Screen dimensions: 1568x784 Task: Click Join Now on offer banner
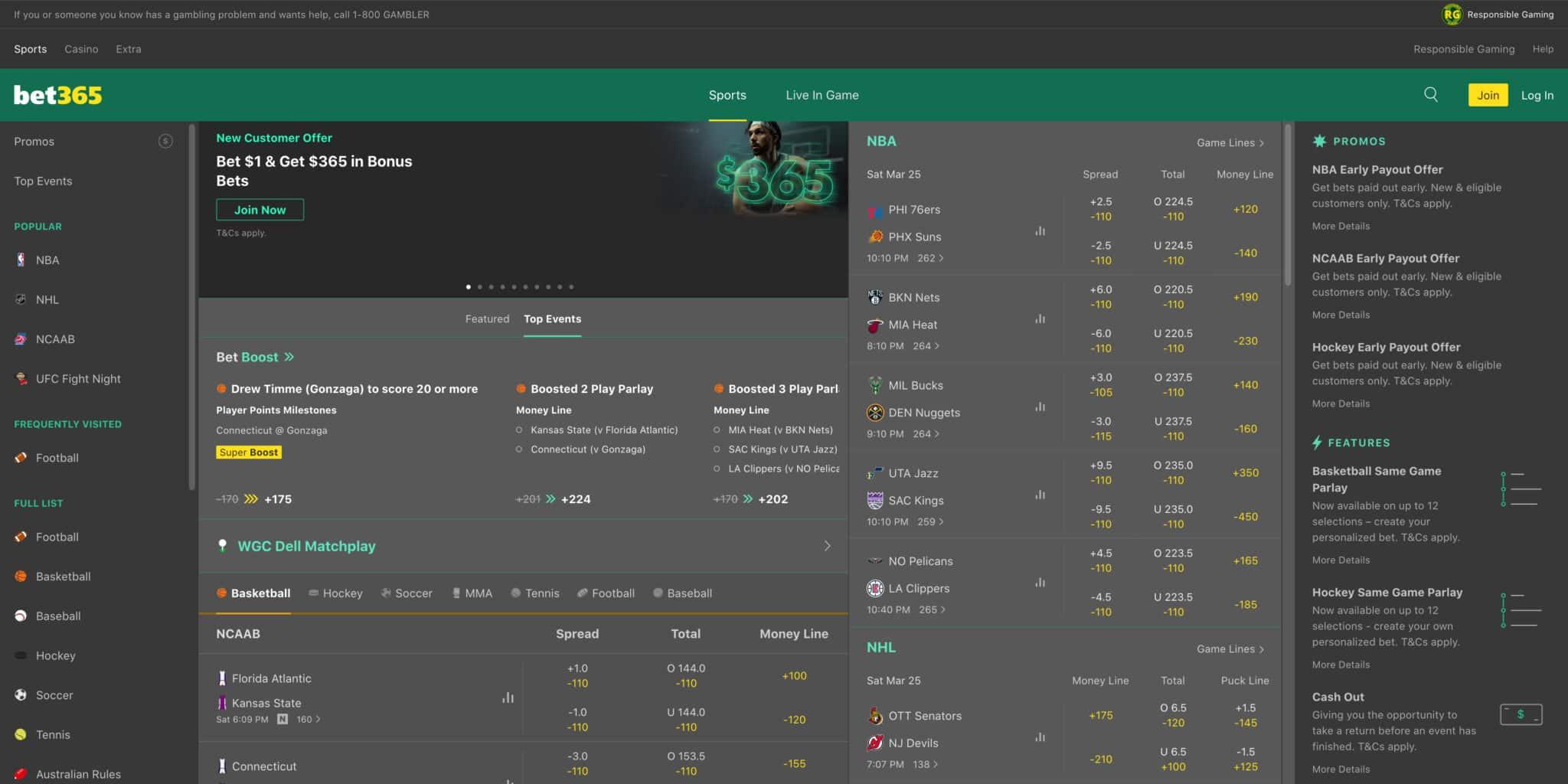[x=260, y=210]
